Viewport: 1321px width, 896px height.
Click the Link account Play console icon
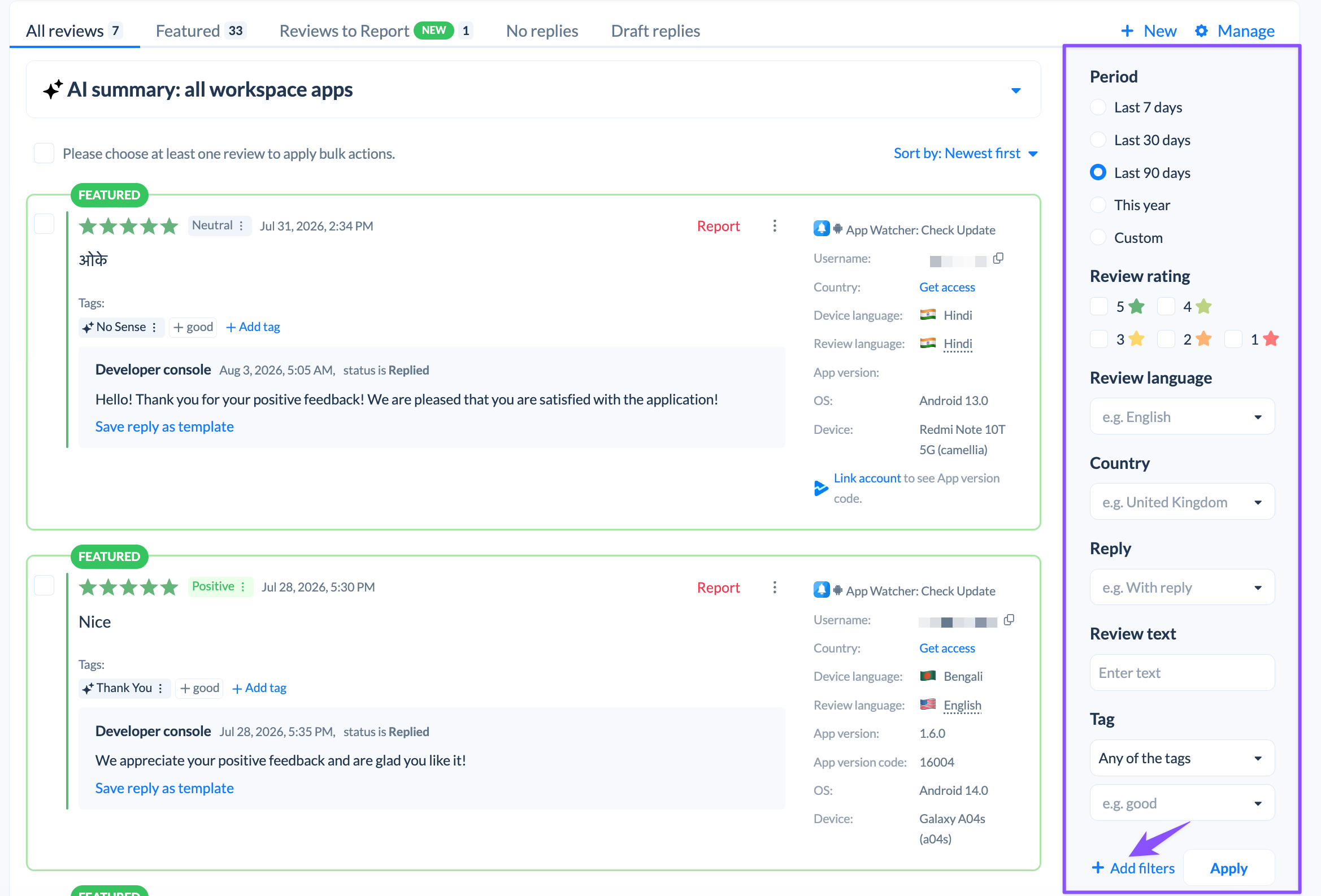tap(820, 488)
